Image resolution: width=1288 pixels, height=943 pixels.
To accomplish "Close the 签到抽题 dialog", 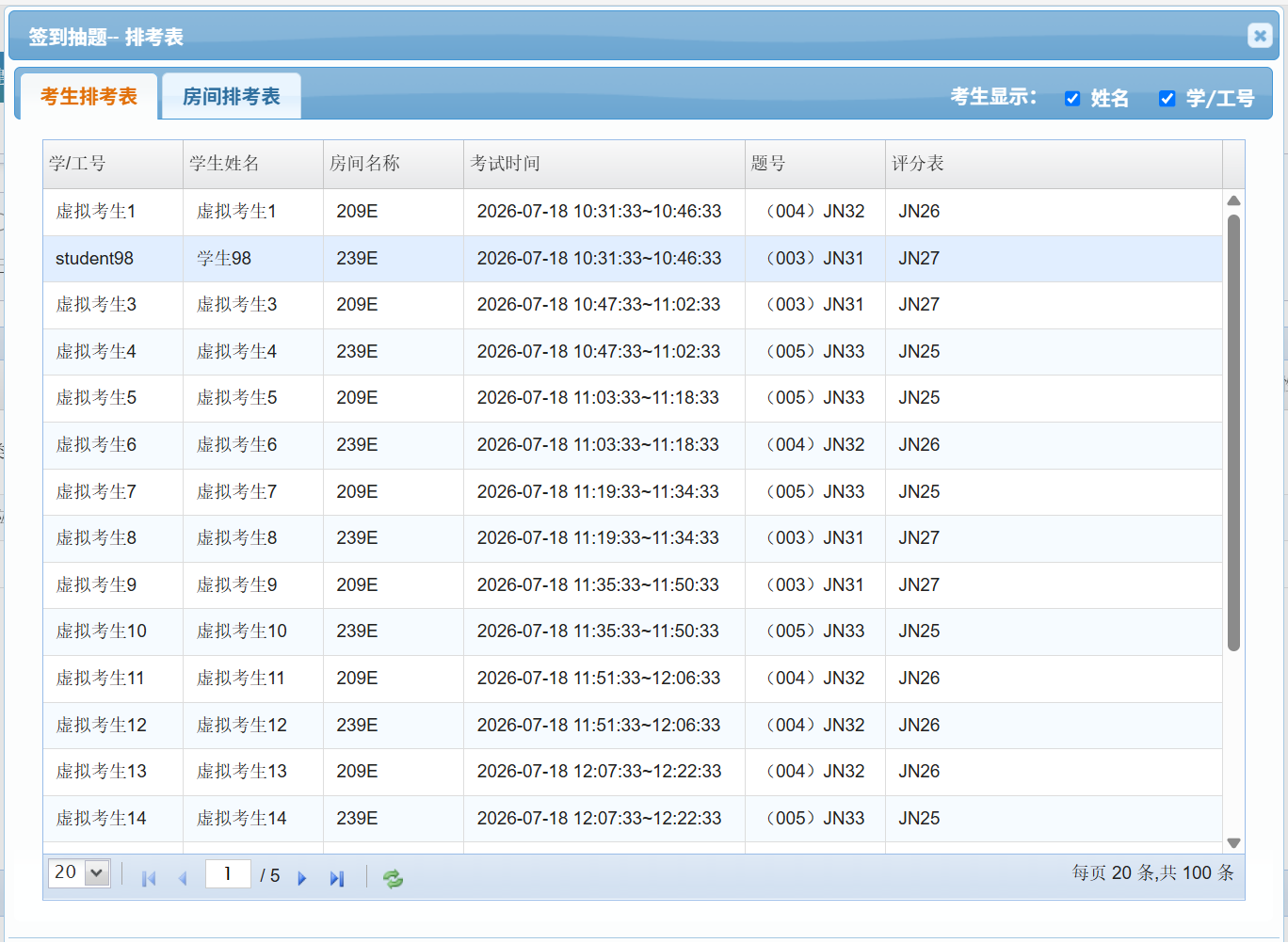I will pos(1260,36).
